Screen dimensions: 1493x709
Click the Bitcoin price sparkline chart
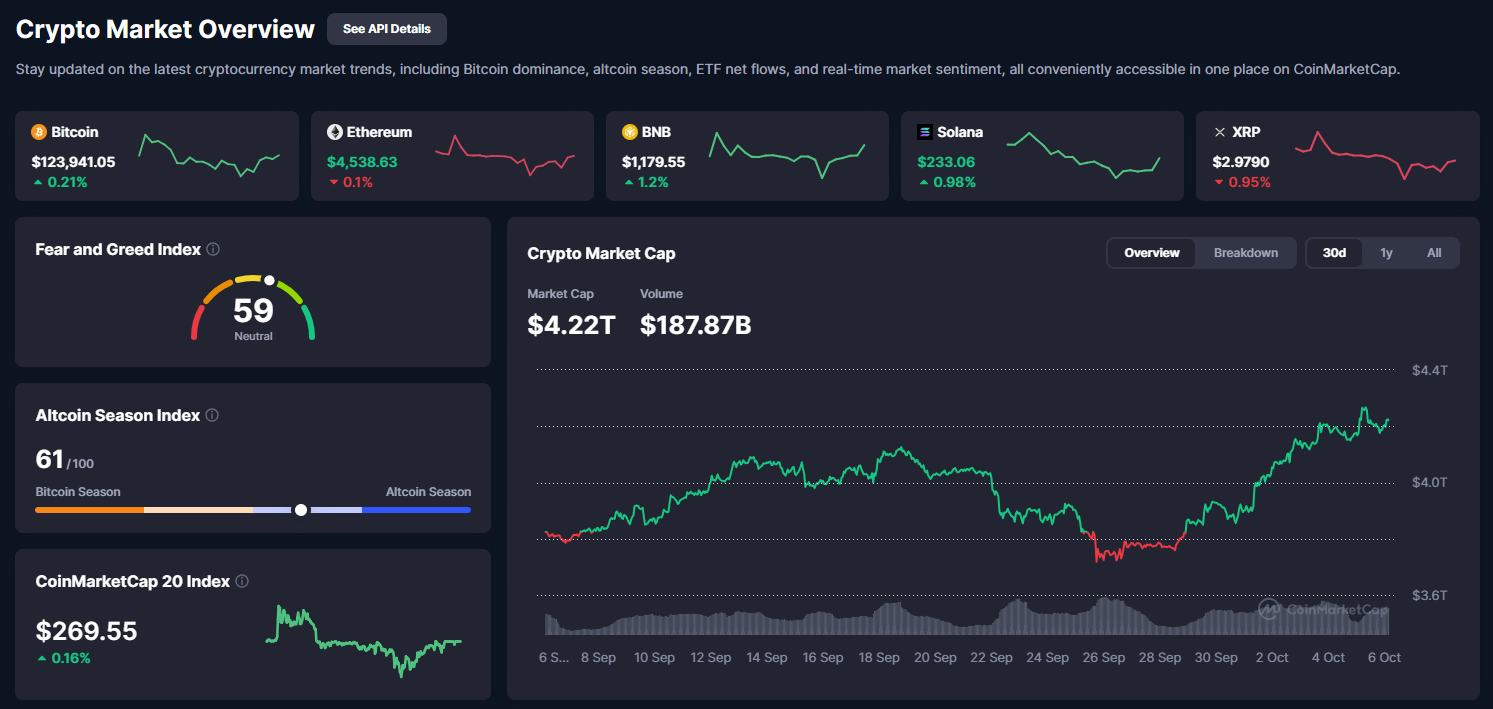tap(209, 155)
